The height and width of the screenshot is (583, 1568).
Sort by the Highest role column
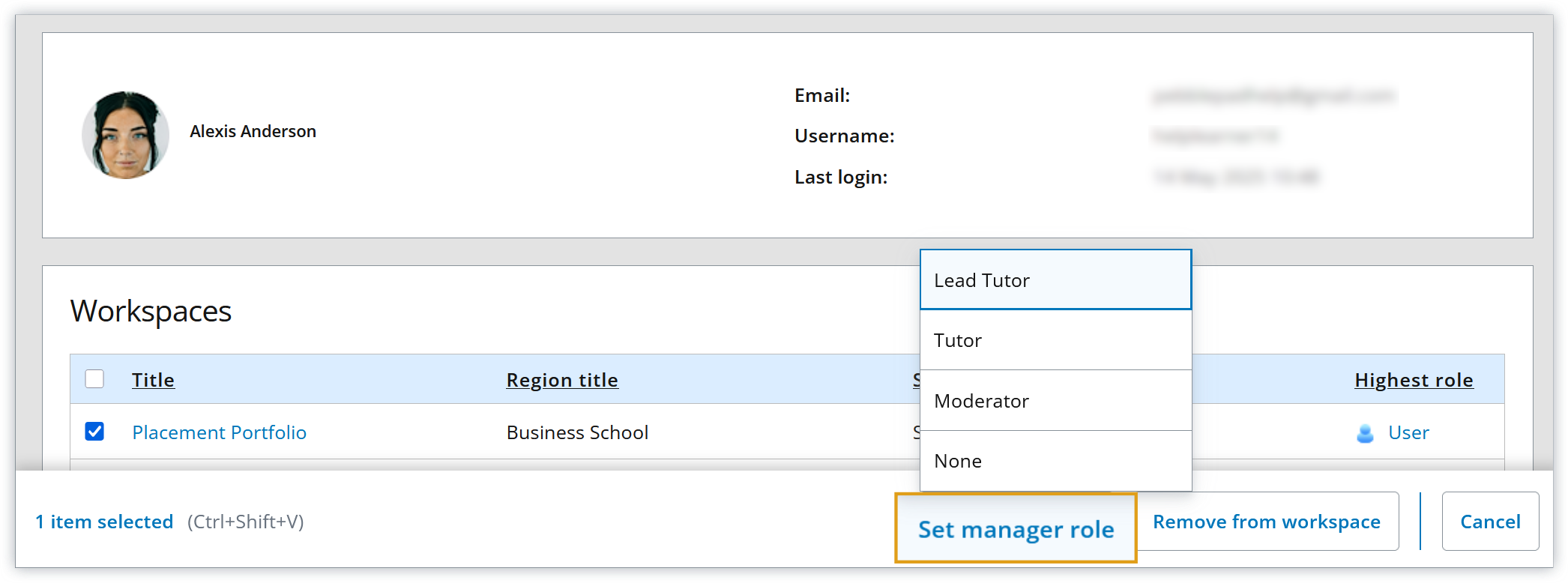1414,380
